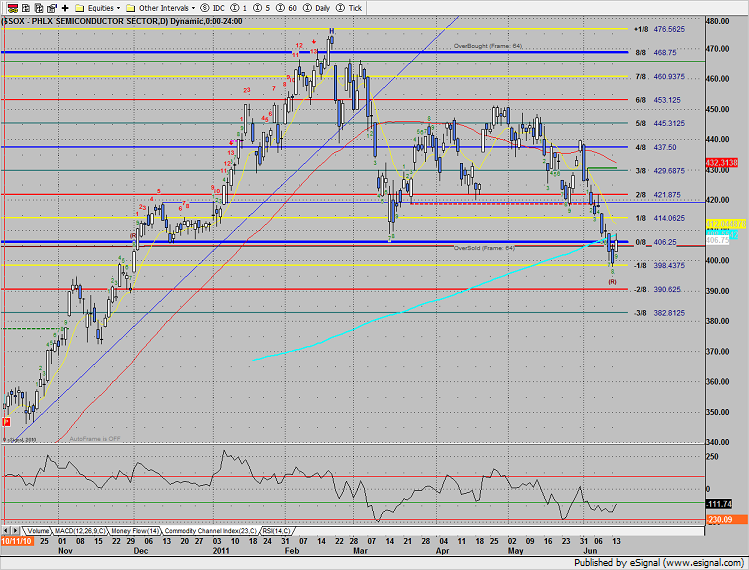This screenshot has height=570, width=749.
Task: Click the 0/8 406.25 level label
Action: (x=656, y=242)
